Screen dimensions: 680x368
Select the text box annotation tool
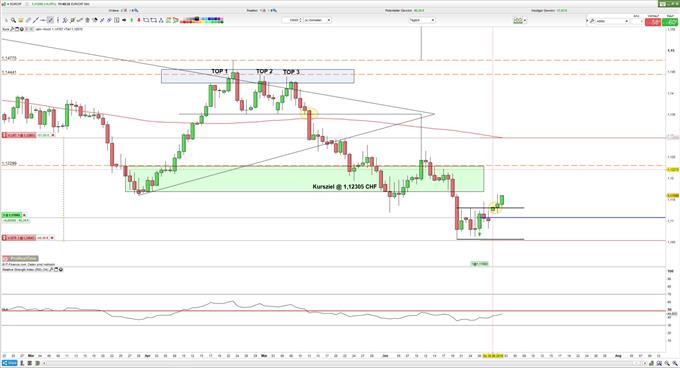point(117,20)
